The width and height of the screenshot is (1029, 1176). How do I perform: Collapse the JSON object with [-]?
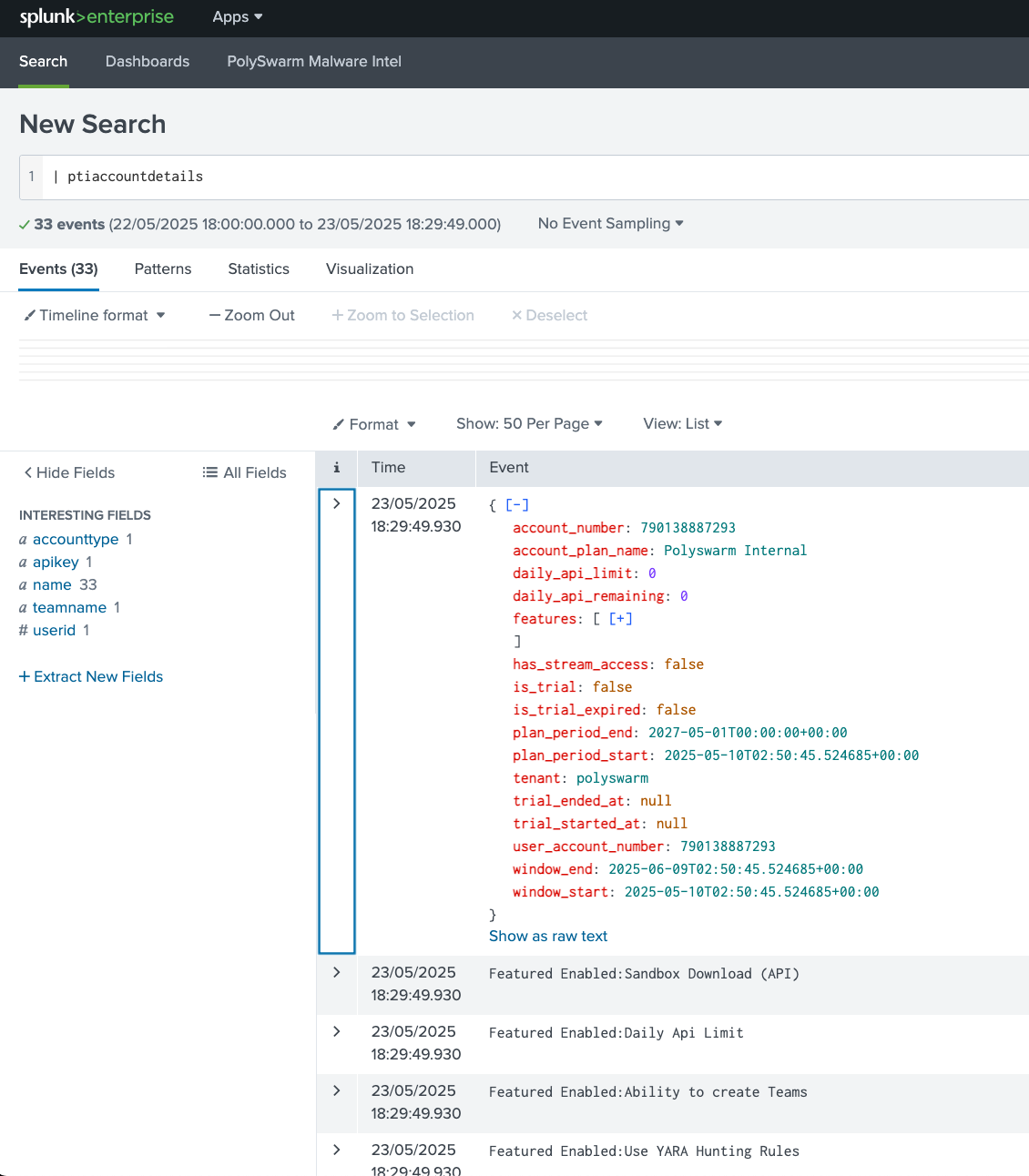(517, 505)
